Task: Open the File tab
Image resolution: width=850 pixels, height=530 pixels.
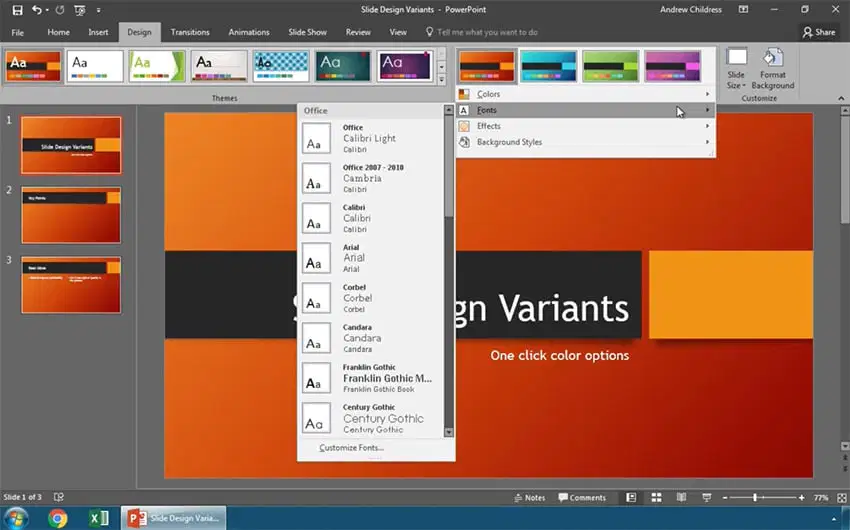Action: click(x=17, y=32)
